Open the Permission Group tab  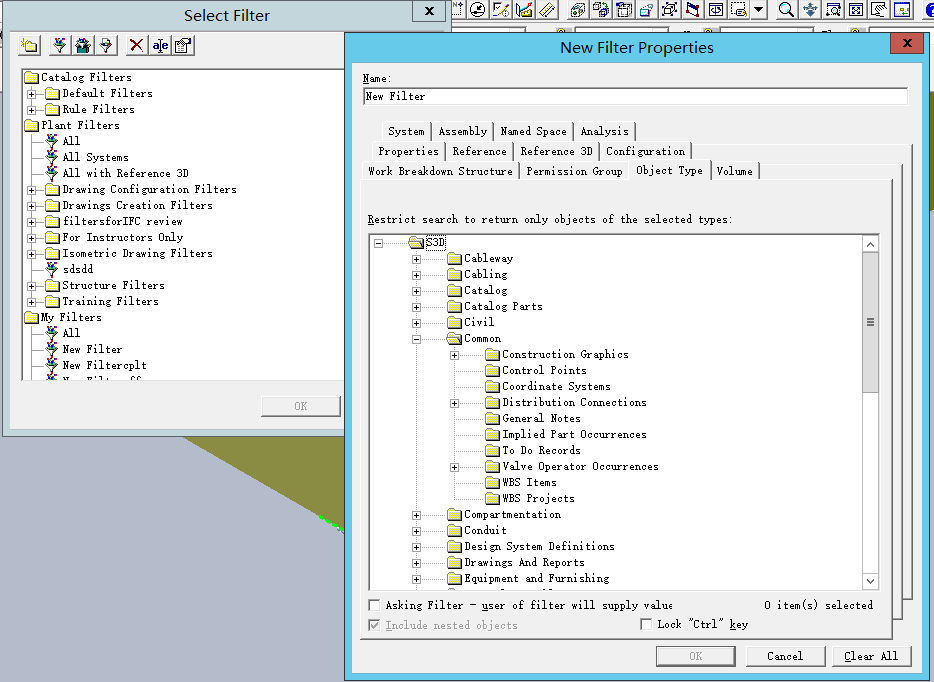click(574, 172)
